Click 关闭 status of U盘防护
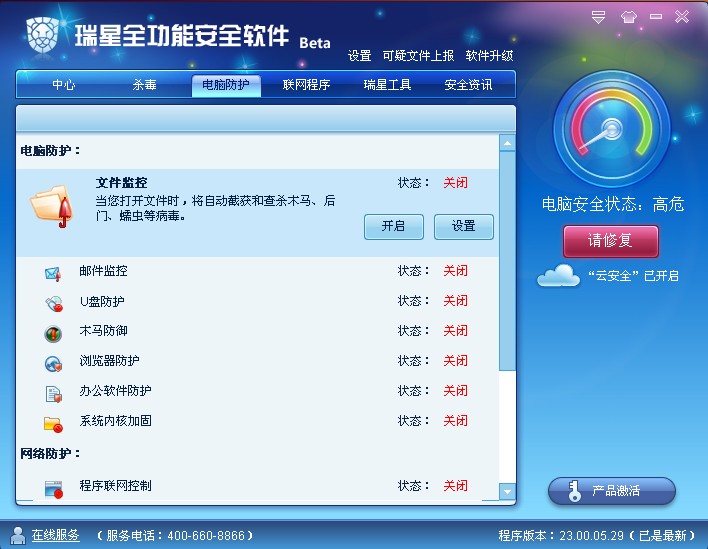This screenshot has width=708, height=549. [456, 301]
